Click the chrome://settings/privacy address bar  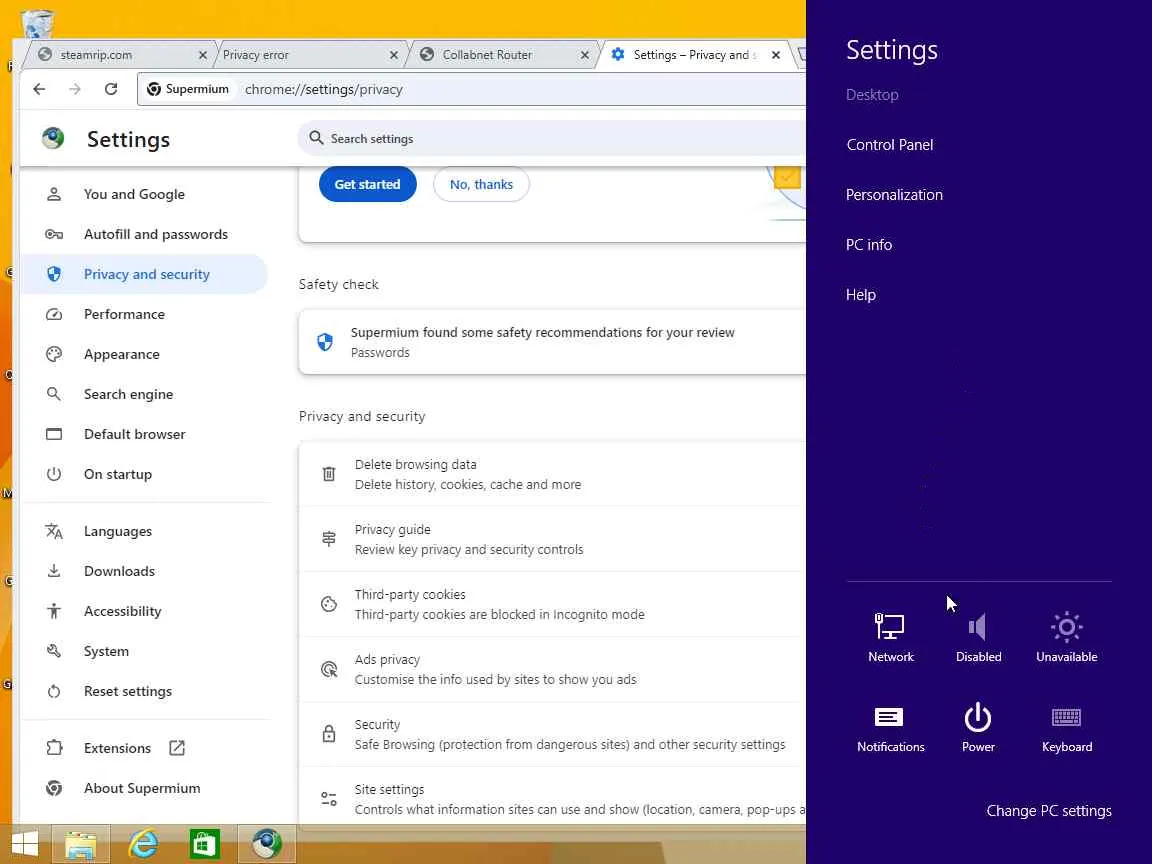[470, 89]
